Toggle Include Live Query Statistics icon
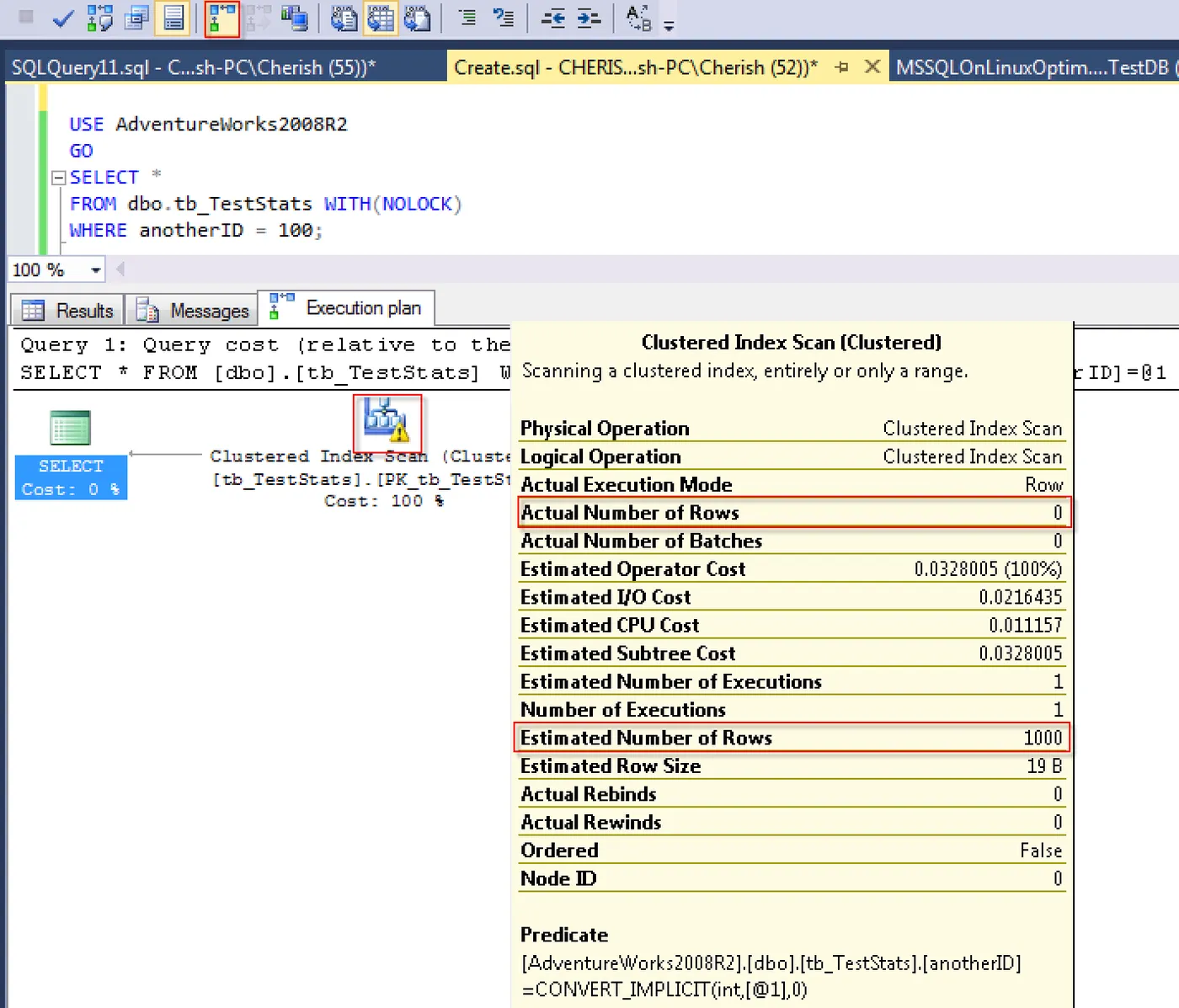Image resolution: width=1179 pixels, height=1008 pixels. pyautogui.click(x=258, y=19)
